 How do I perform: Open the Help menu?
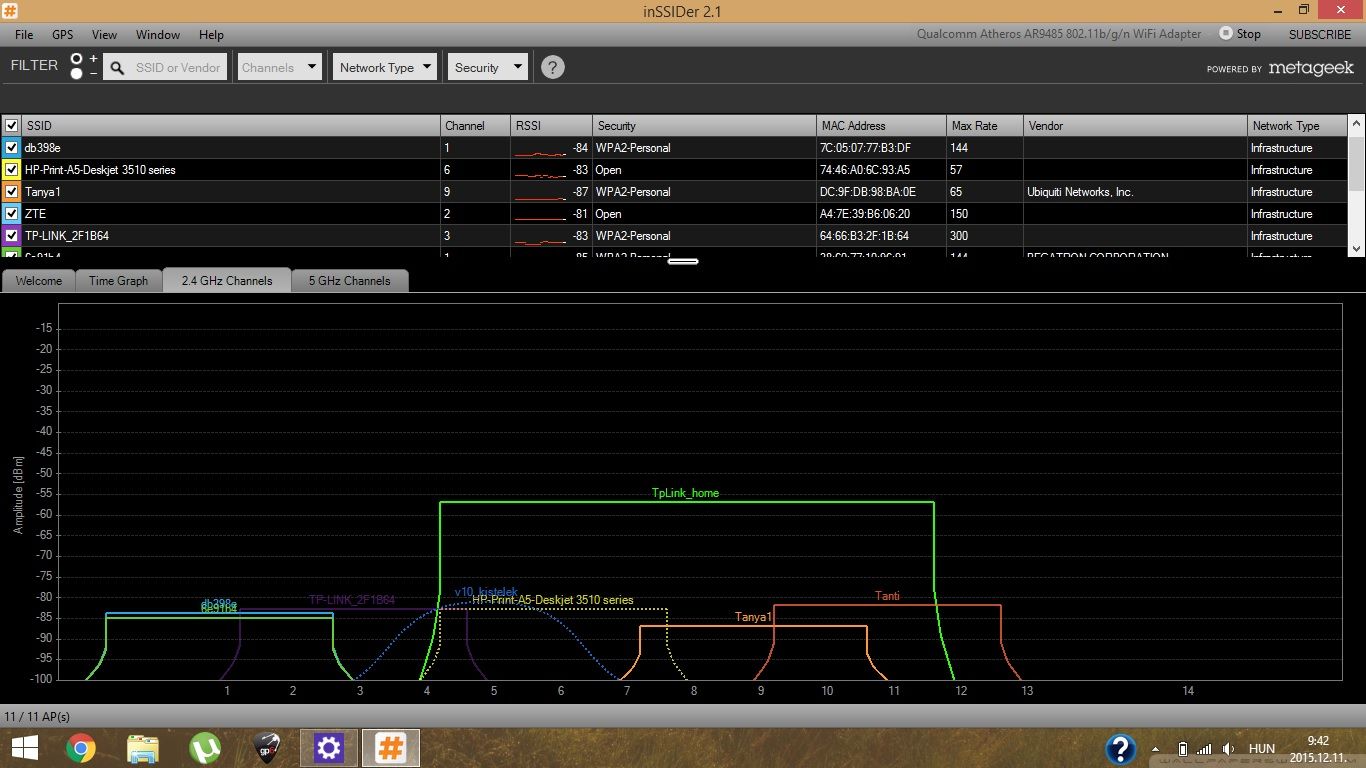(x=211, y=34)
